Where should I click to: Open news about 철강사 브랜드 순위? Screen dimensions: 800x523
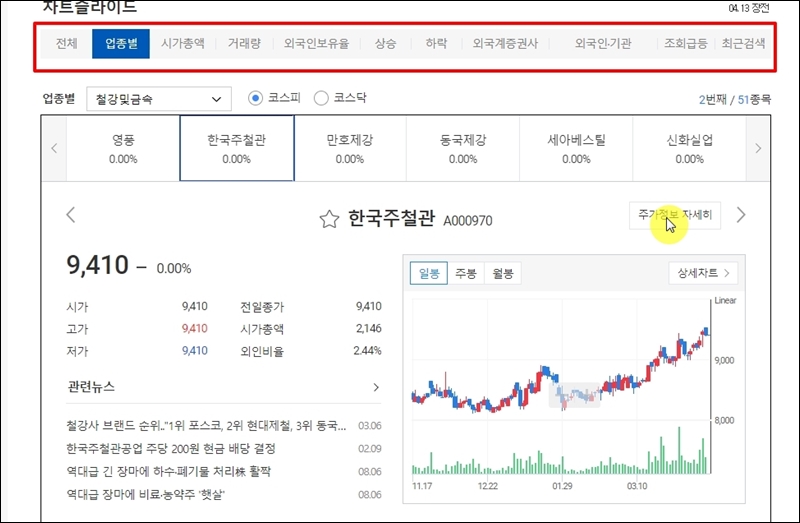pyautogui.click(x=206, y=426)
